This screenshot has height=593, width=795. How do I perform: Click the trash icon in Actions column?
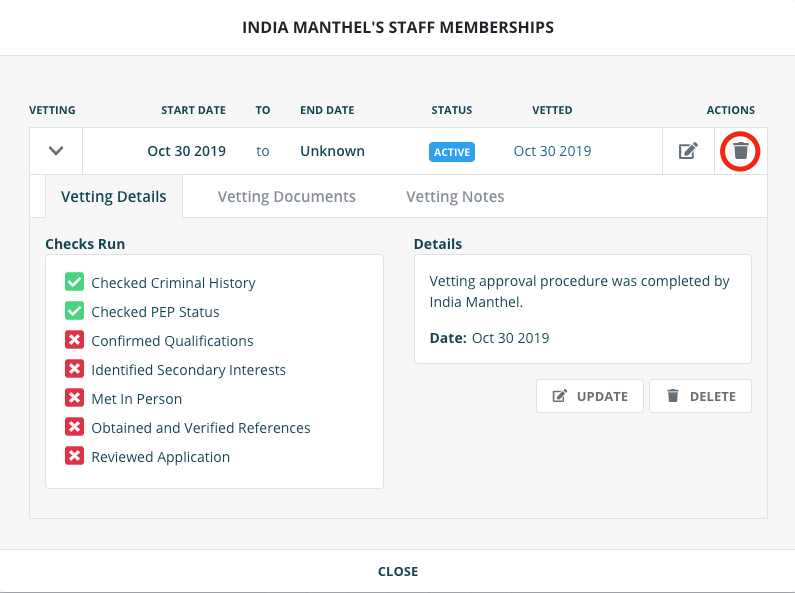pos(740,151)
